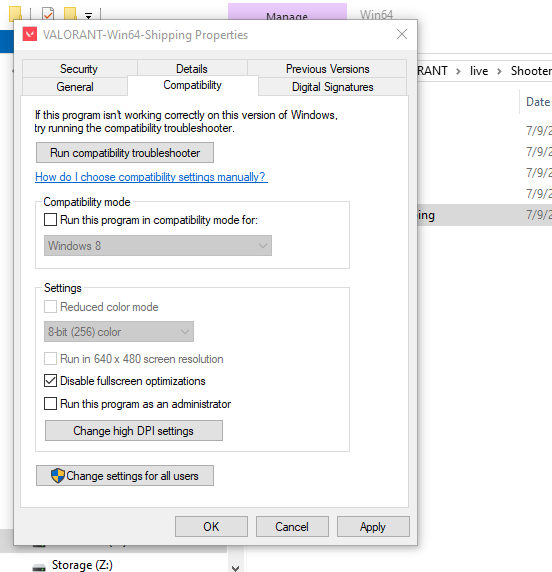Click the Apply button

(x=373, y=526)
